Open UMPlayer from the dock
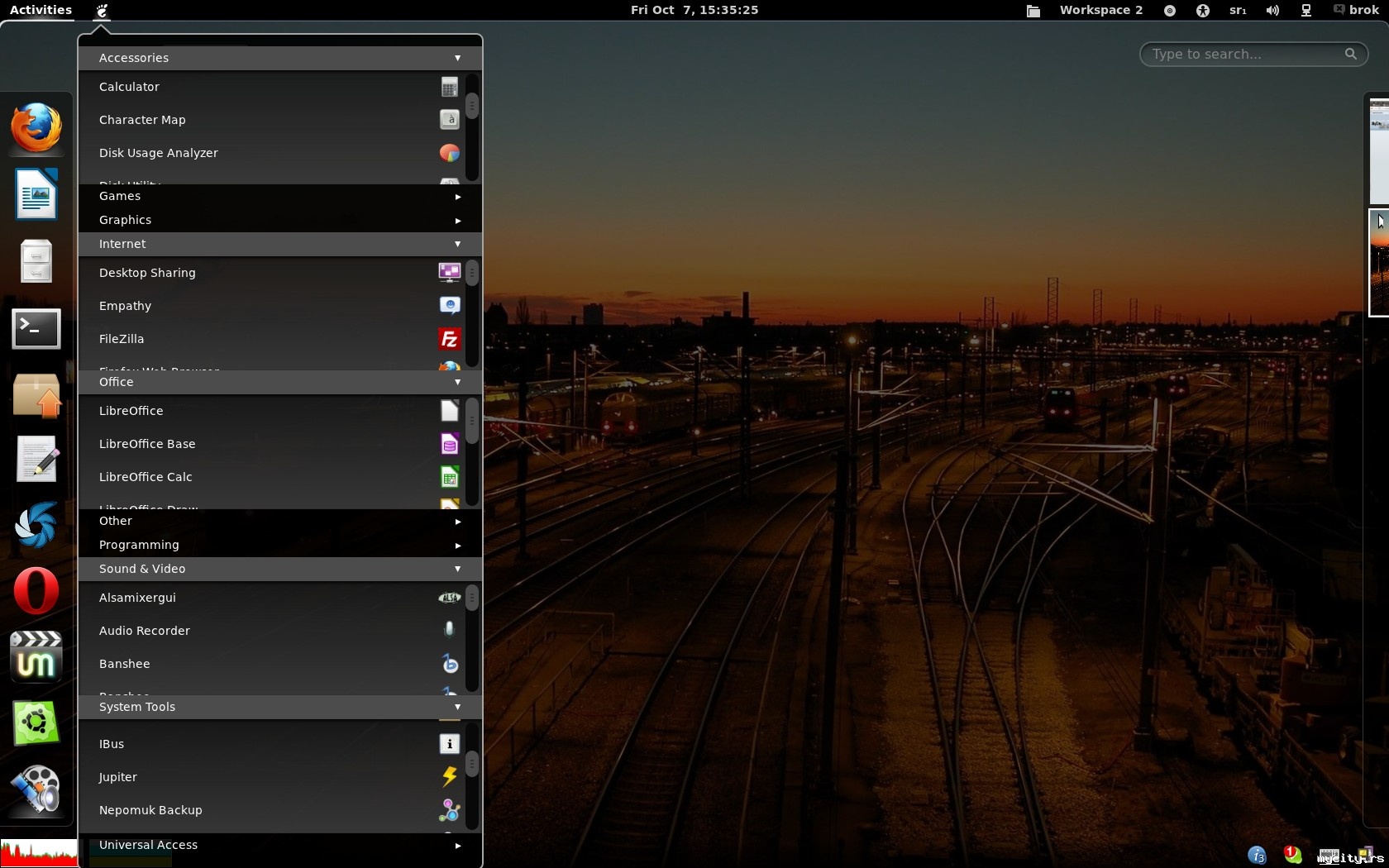The width and height of the screenshot is (1389, 868). point(36,656)
